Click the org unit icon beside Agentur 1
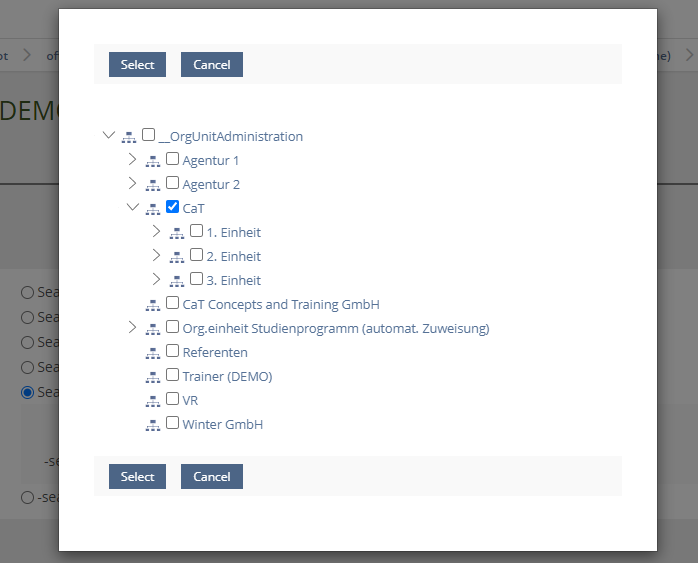Viewport: 698px width, 563px height. click(153, 161)
